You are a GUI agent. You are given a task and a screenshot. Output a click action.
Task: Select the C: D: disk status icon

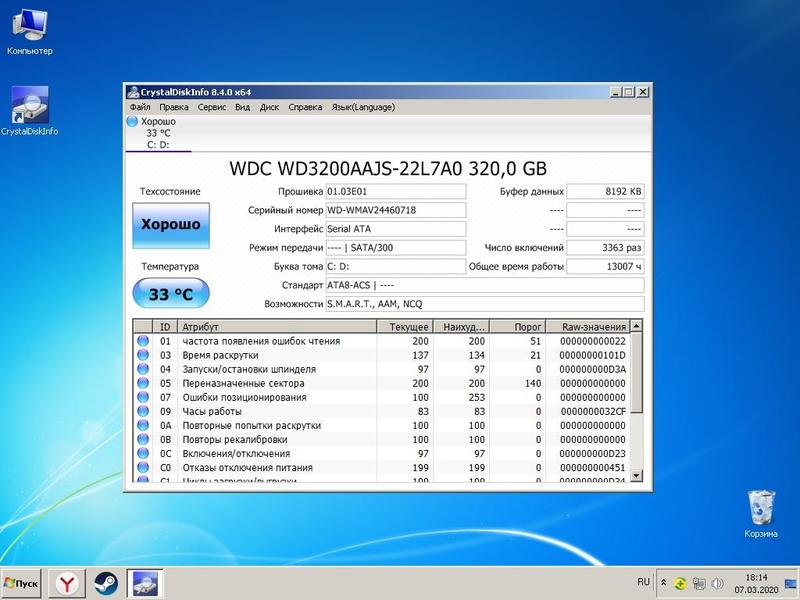point(132,122)
